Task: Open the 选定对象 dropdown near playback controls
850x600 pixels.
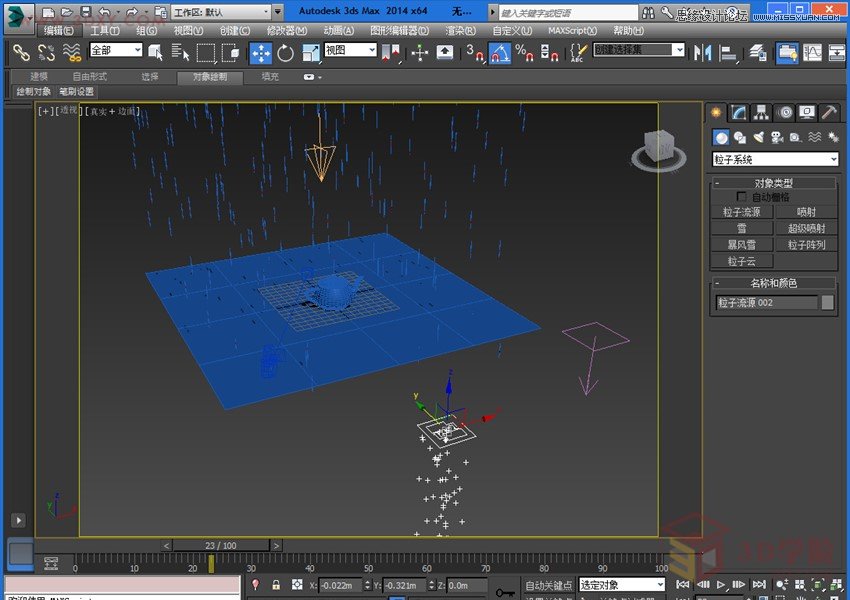Action: [x=620, y=585]
